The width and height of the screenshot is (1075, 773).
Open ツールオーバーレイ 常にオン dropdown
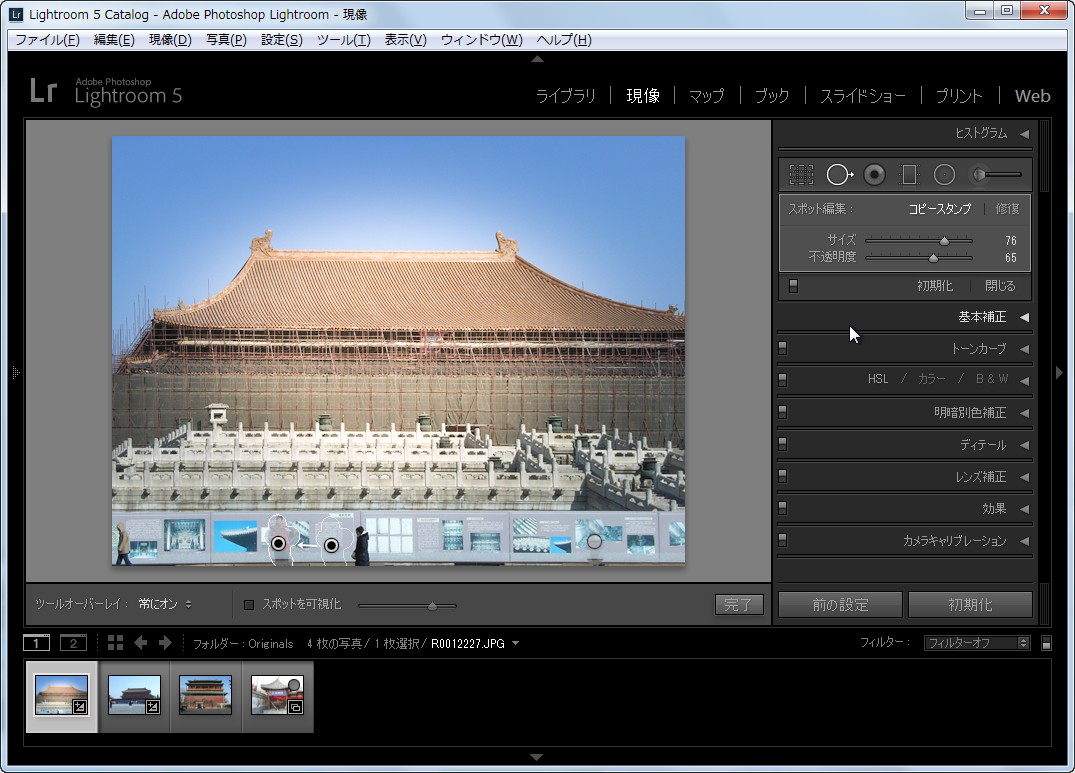click(165, 604)
